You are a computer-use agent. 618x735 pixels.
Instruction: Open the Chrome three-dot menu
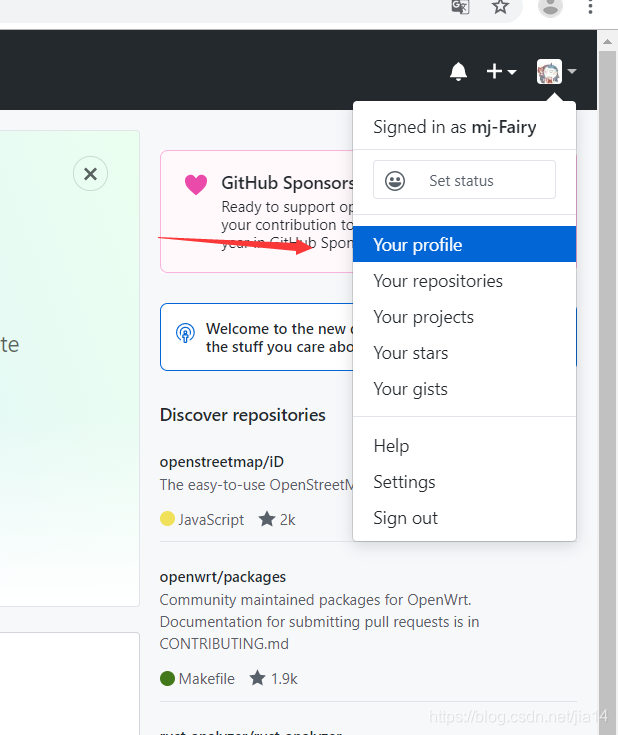click(x=590, y=7)
